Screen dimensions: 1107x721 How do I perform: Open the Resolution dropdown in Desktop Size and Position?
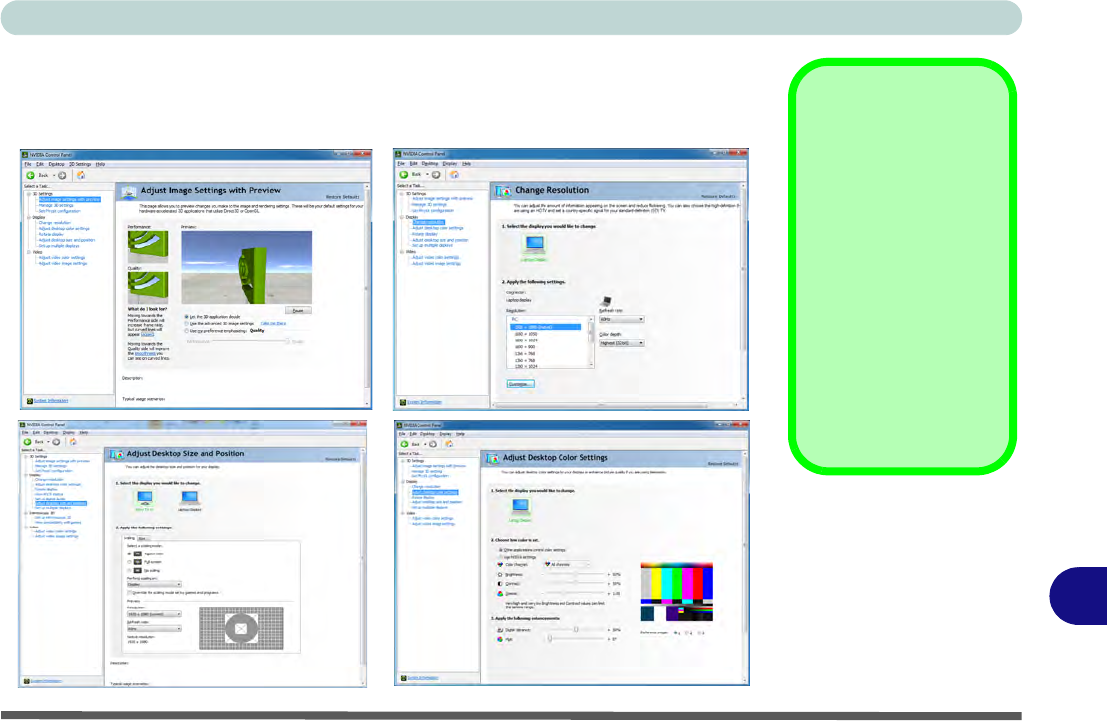(154, 614)
